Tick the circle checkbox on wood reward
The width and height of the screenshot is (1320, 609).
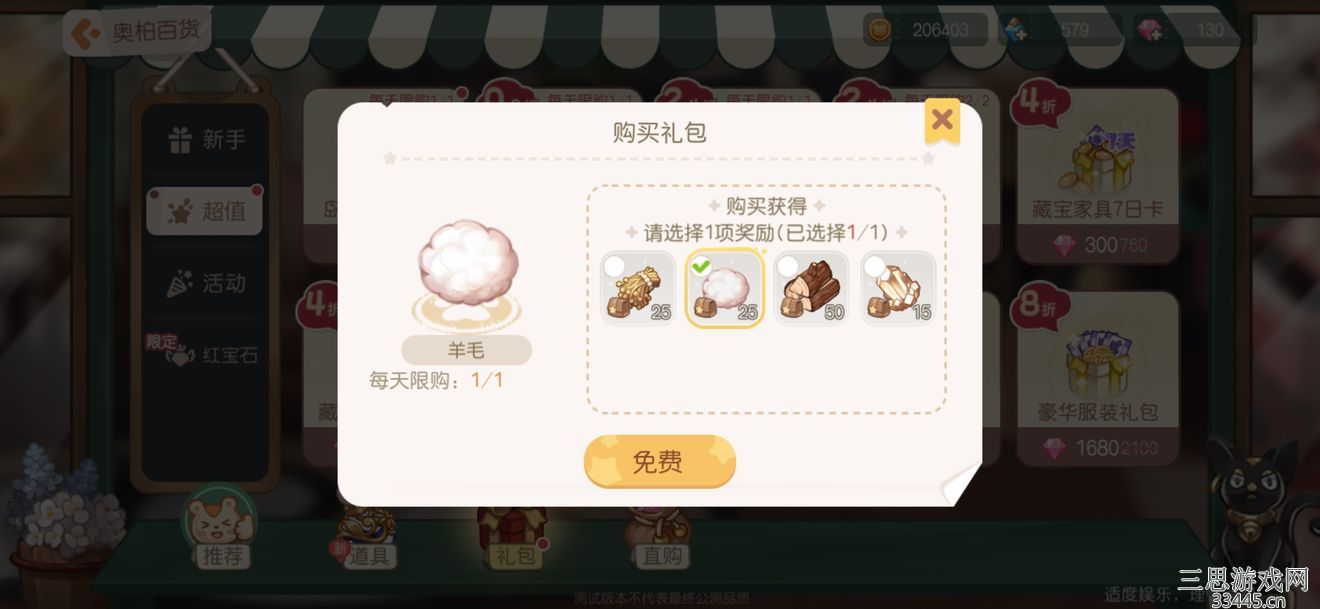click(x=788, y=266)
